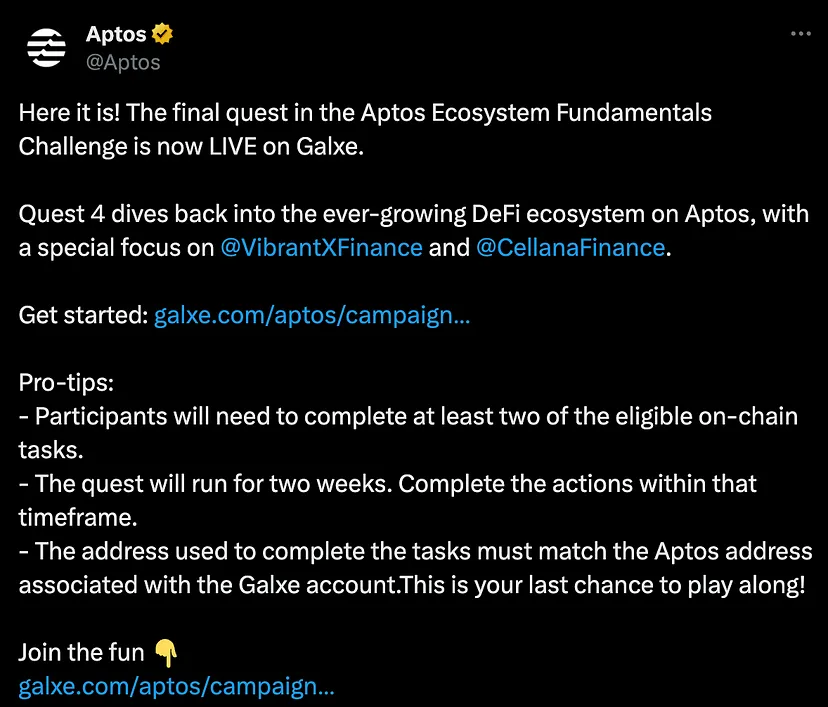Click the "Join the fun" text
The width and height of the screenshot is (828, 707).
click(81, 653)
